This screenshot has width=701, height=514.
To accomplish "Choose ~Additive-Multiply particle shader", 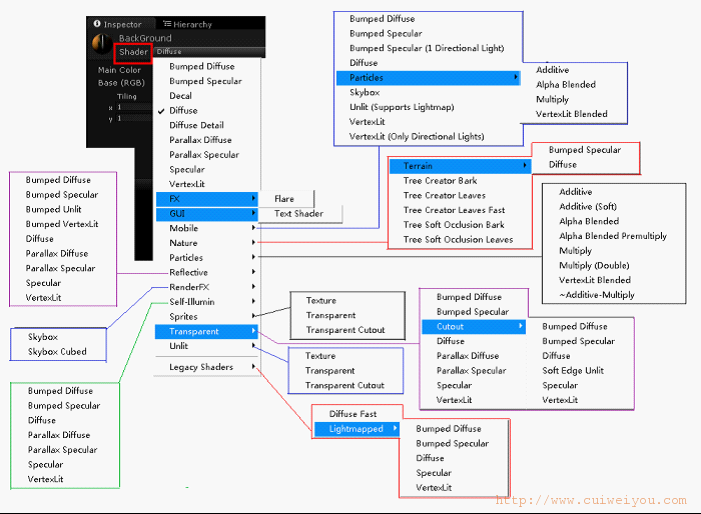I will click(x=597, y=295).
